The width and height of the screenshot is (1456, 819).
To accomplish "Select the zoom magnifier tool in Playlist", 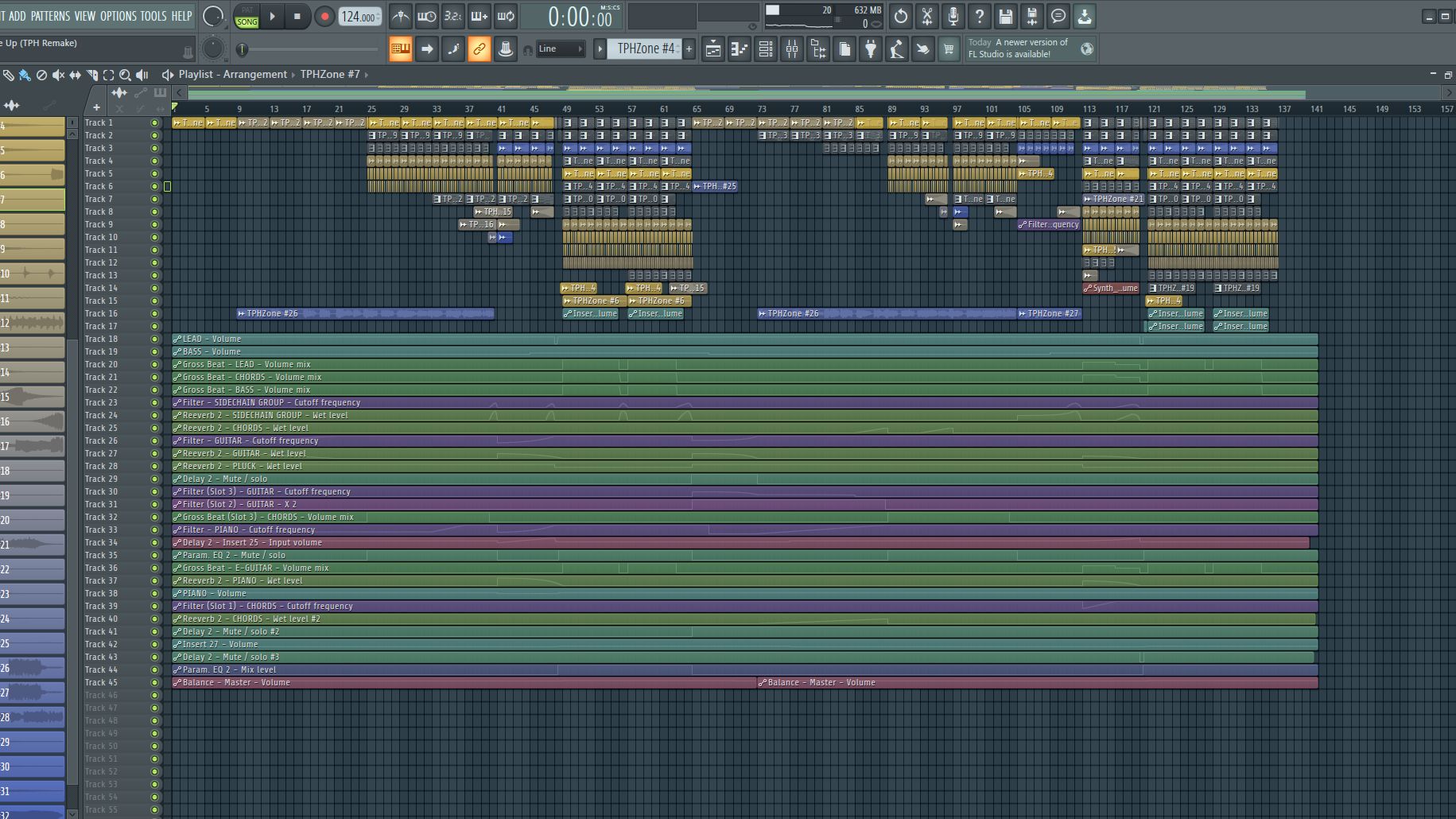I will pos(125,75).
